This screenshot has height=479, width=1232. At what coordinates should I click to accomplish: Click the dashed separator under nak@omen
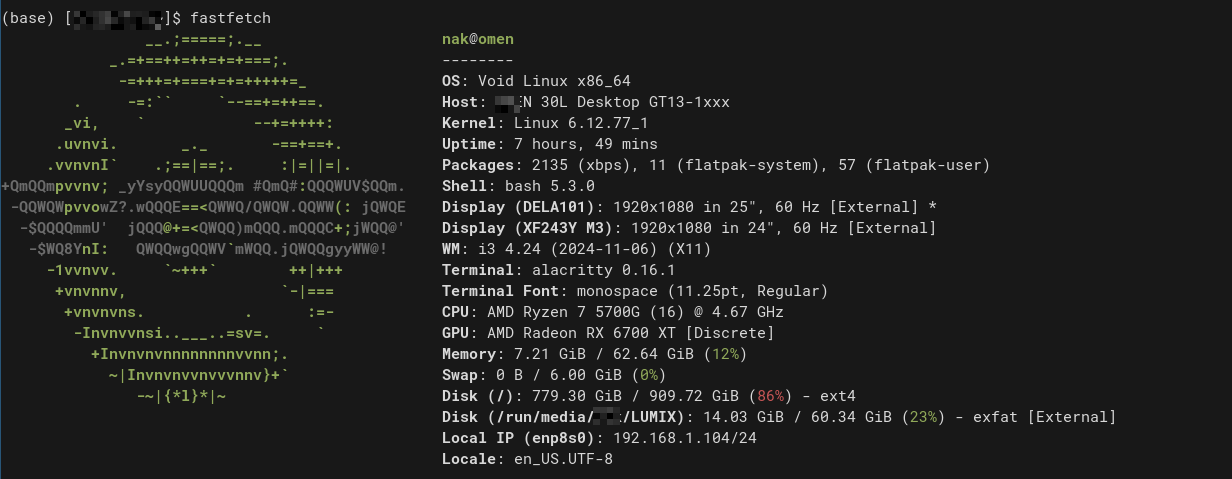click(x=478, y=60)
